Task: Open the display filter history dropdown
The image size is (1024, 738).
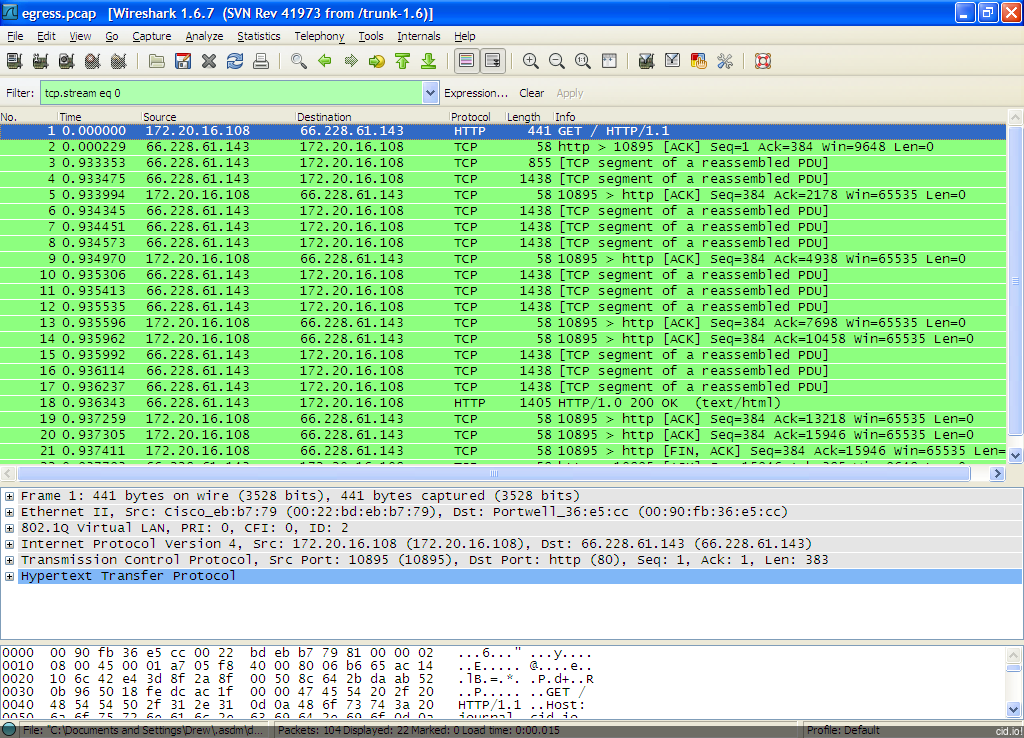Action: [430, 93]
